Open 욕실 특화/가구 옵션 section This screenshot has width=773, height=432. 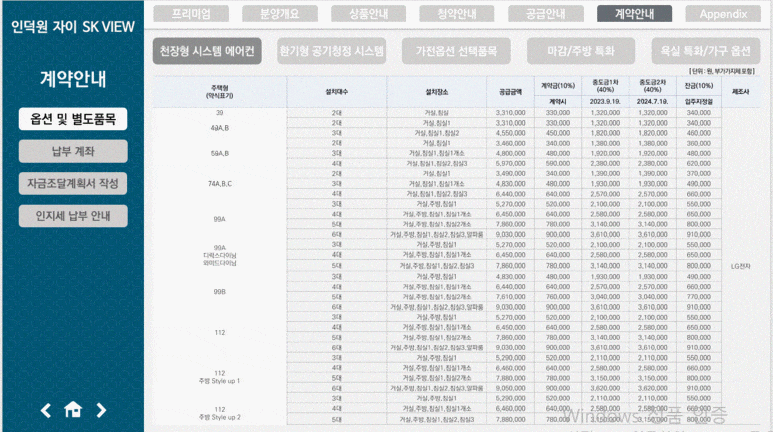click(x=705, y=51)
